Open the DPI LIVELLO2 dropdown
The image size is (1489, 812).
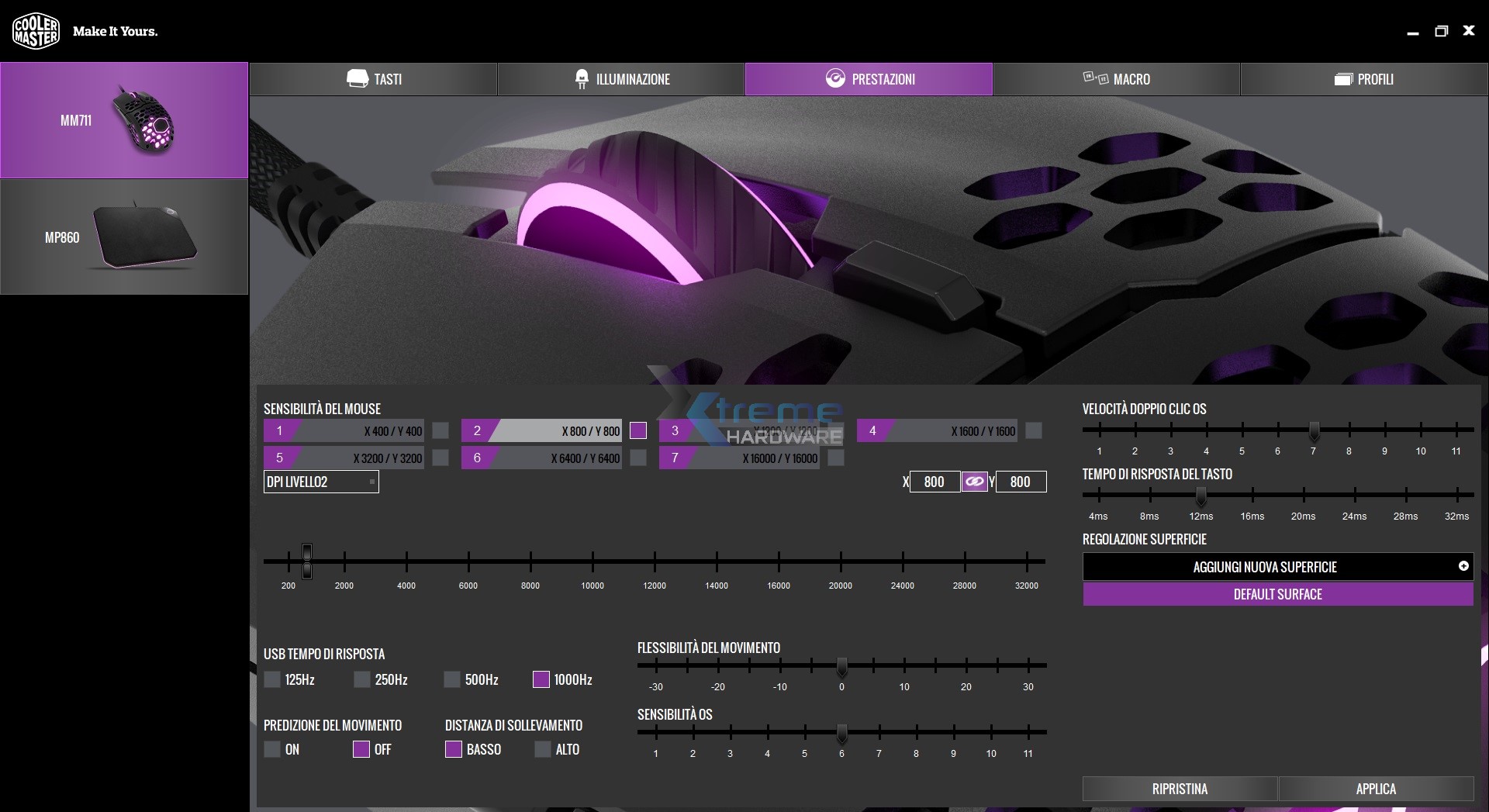[321, 482]
